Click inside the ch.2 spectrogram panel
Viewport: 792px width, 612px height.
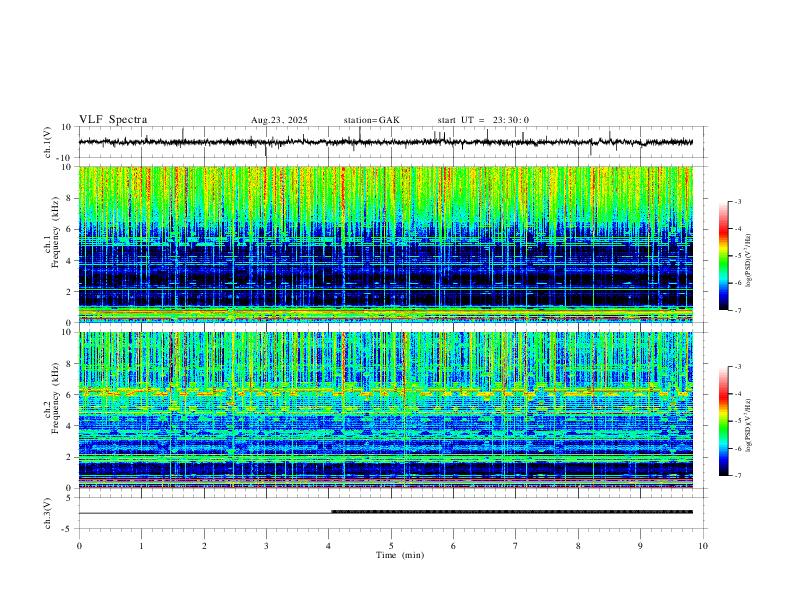(x=385, y=410)
